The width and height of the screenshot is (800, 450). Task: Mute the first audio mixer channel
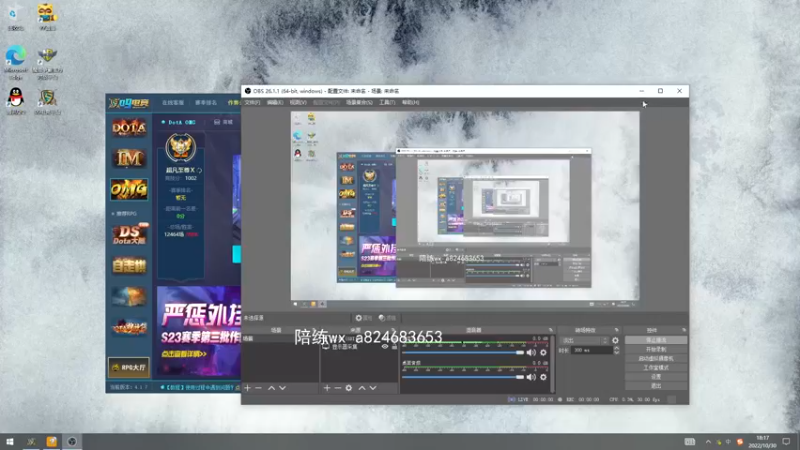531,353
